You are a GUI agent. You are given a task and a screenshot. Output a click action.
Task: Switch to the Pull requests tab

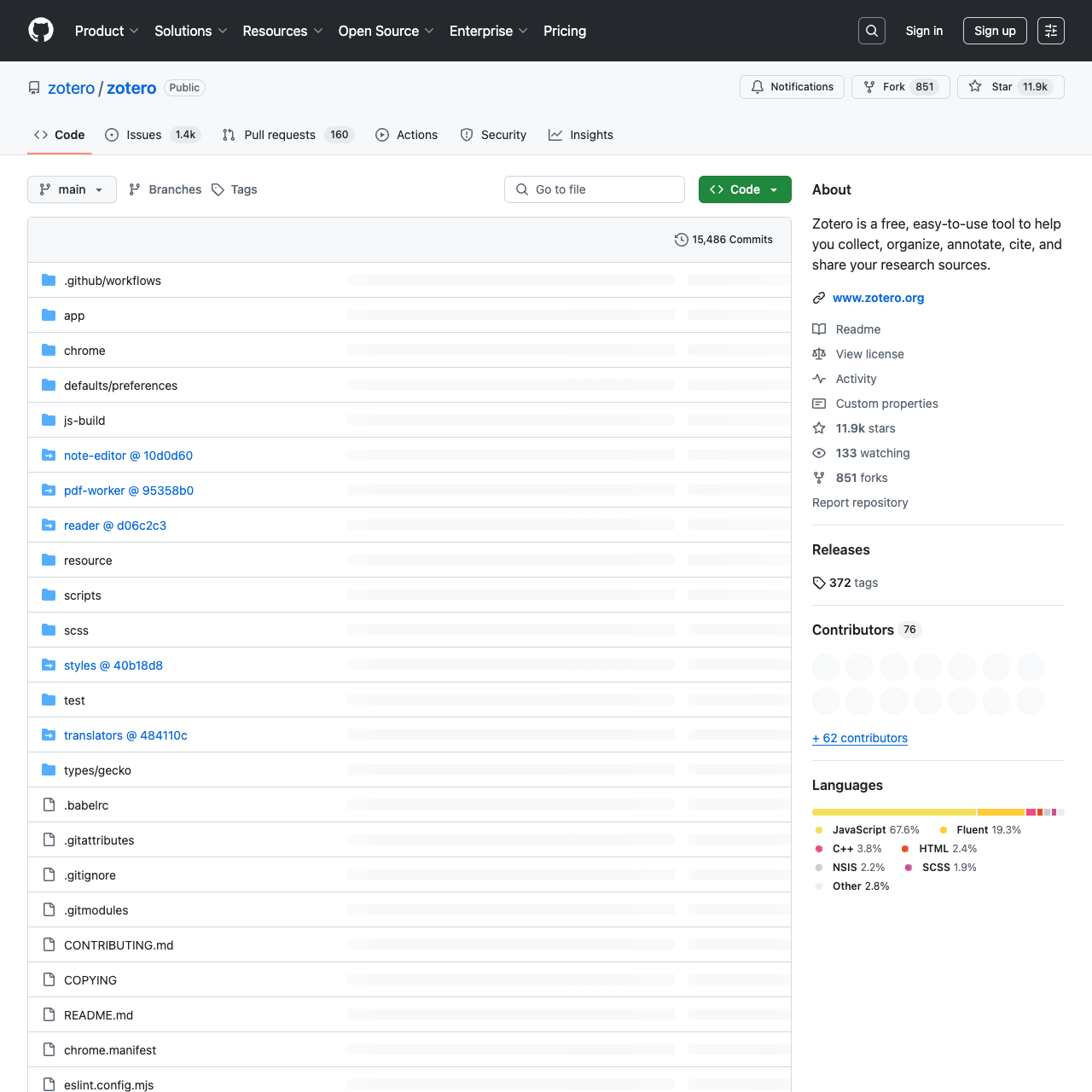(x=288, y=135)
